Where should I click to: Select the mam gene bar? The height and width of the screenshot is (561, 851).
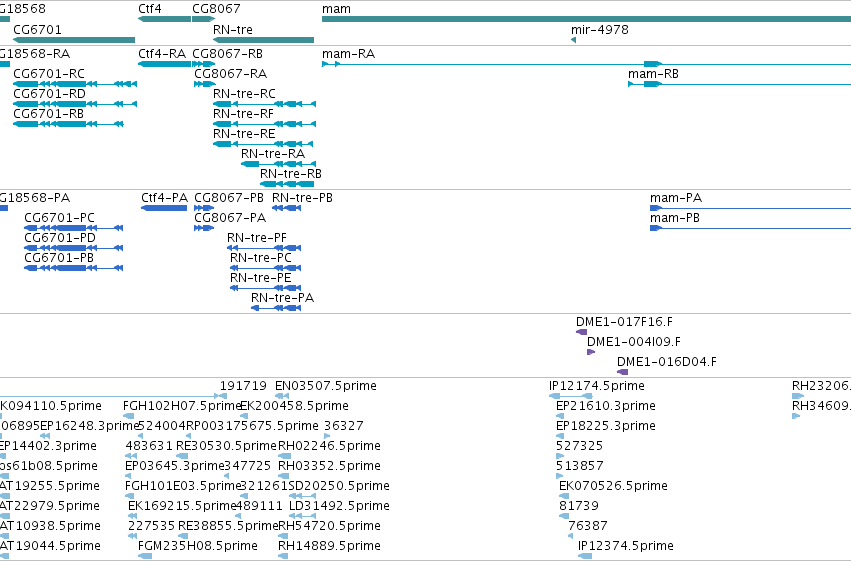point(586,19)
